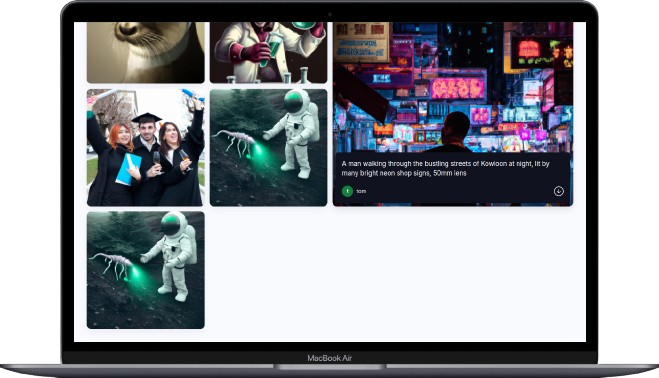Open the scientist with flasks thumbnail
This screenshot has height=378, width=659.
(268, 53)
